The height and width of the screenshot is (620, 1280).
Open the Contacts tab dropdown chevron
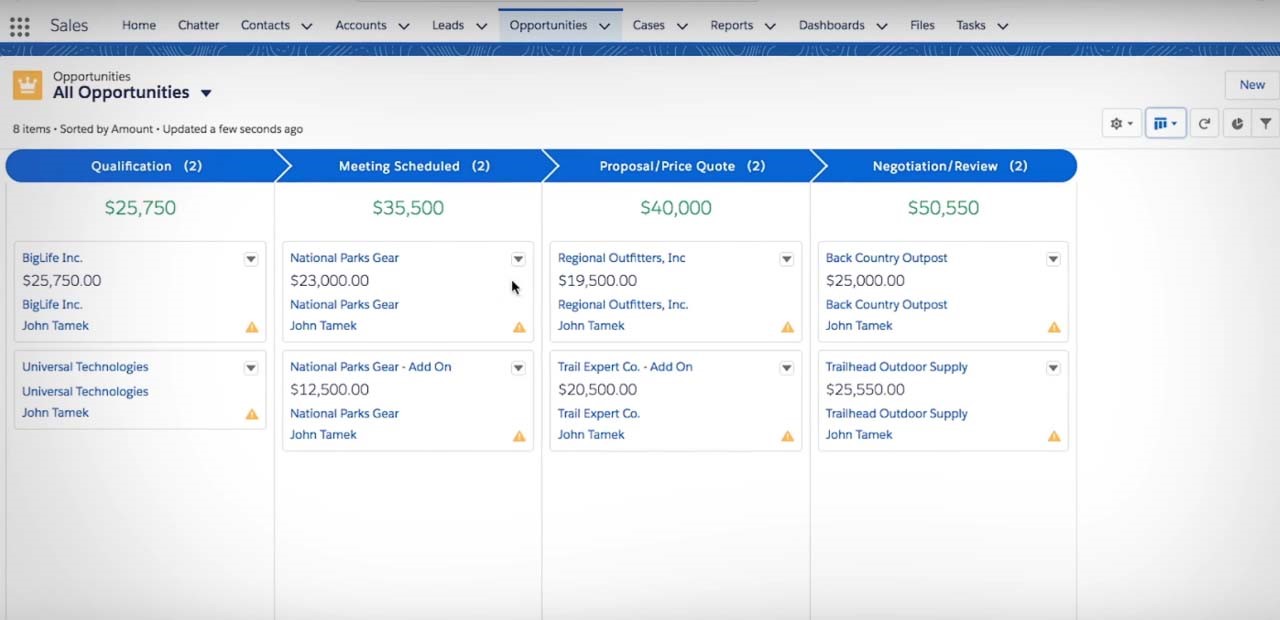(x=307, y=26)
